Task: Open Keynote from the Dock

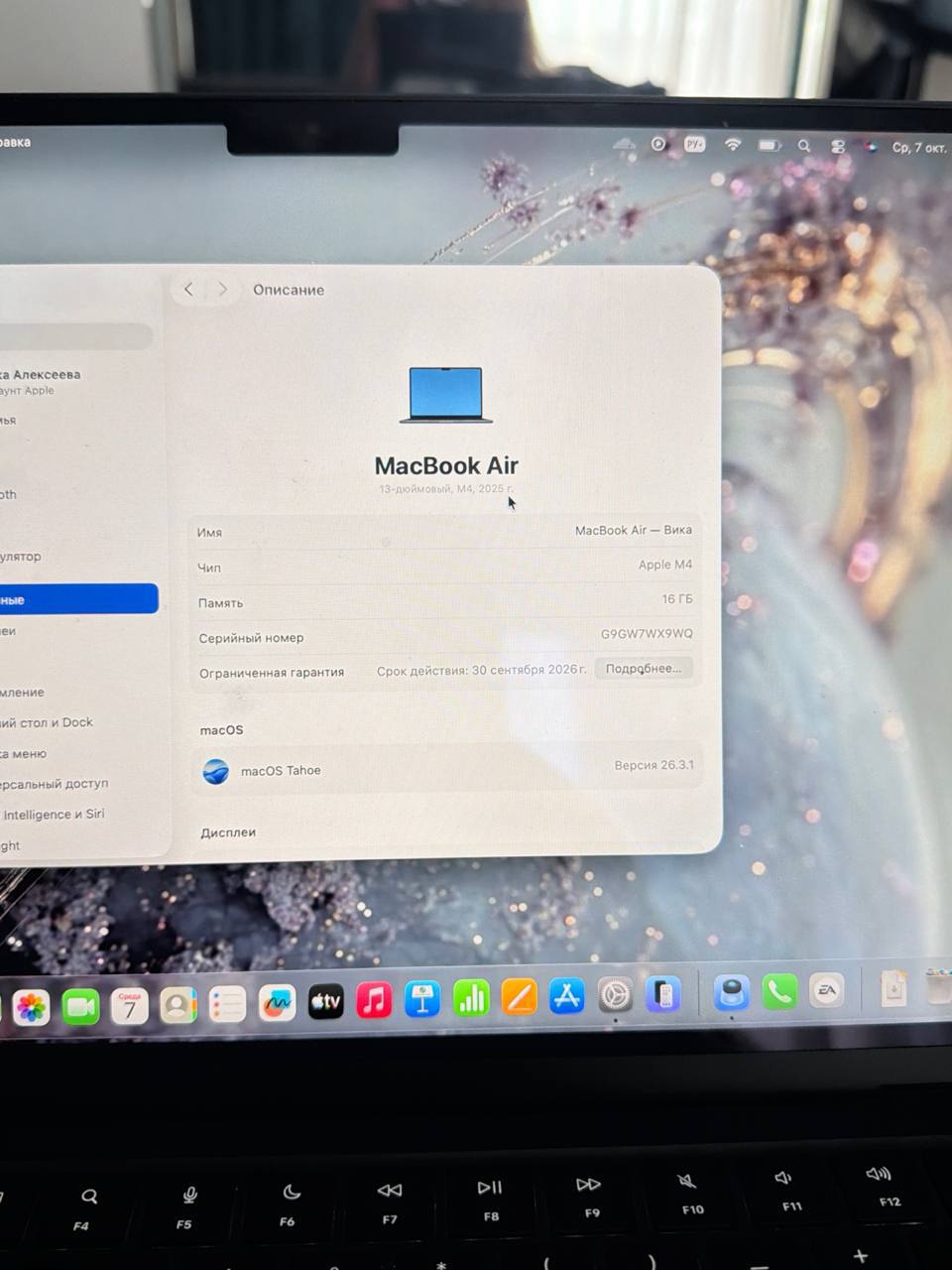Action: (422, 999)
